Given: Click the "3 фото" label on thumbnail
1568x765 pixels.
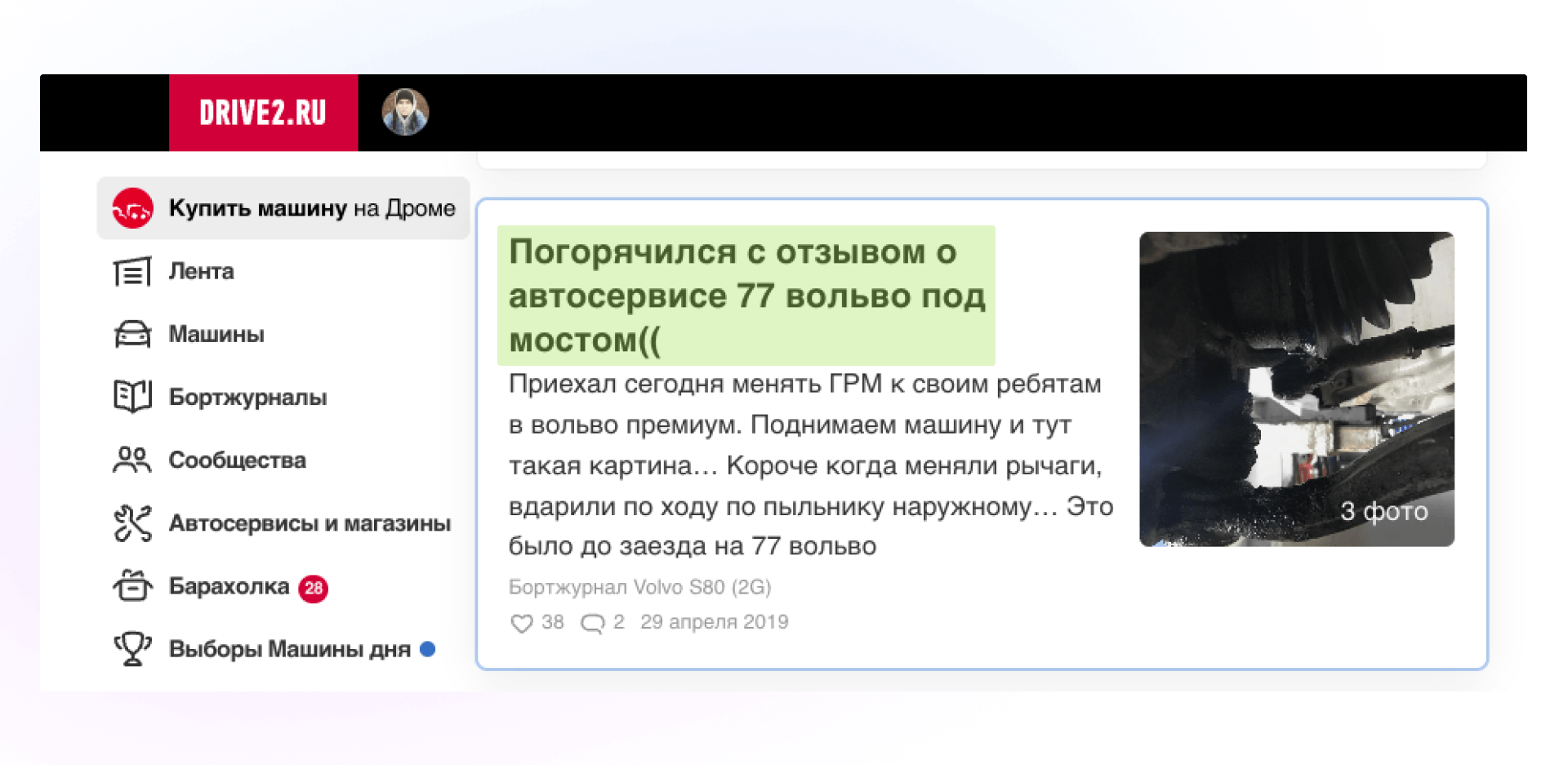Looking at the screenshot, I should click(1384, 511).
